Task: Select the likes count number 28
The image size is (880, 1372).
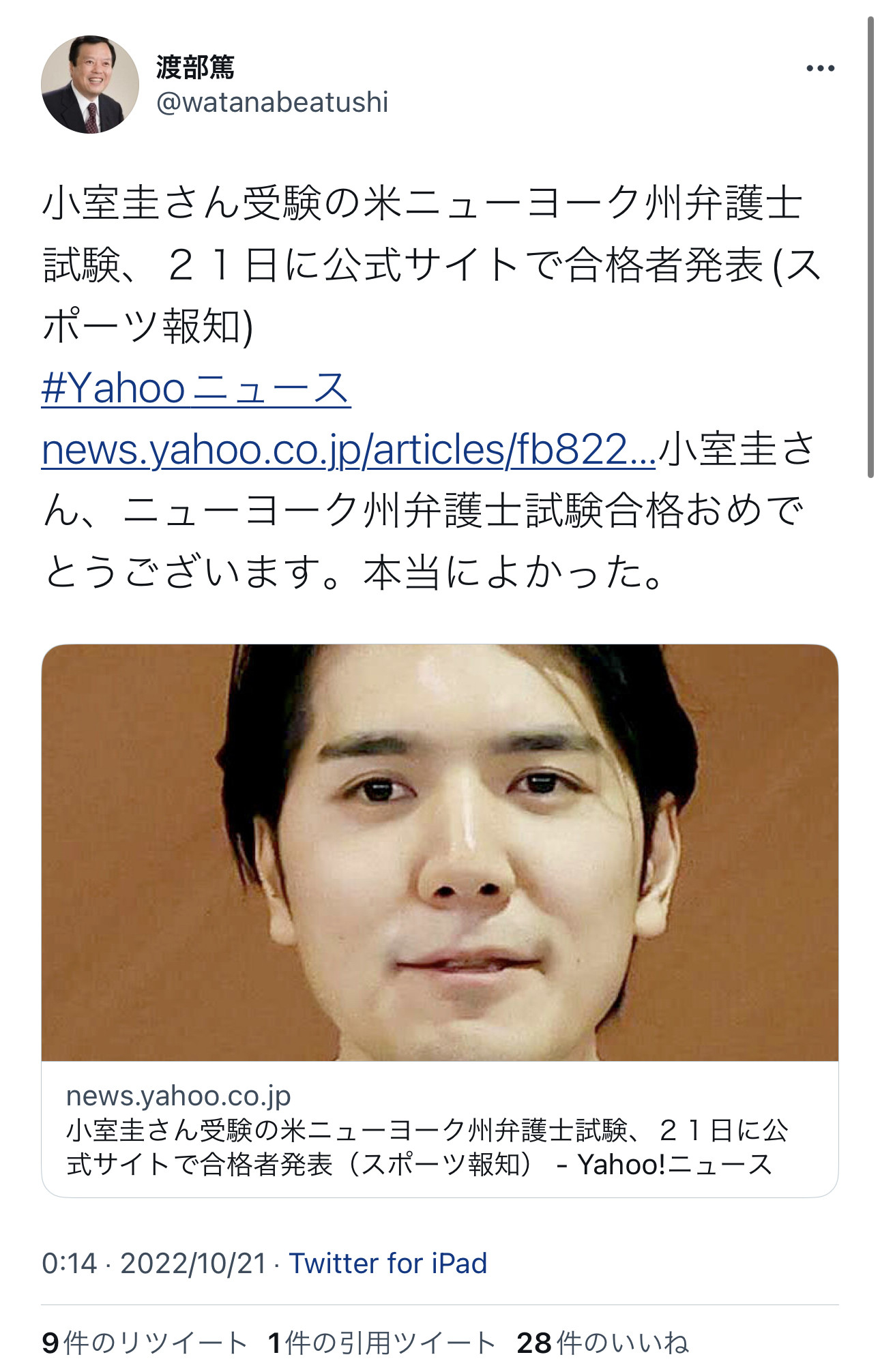Action: [x=534, y=1343]
